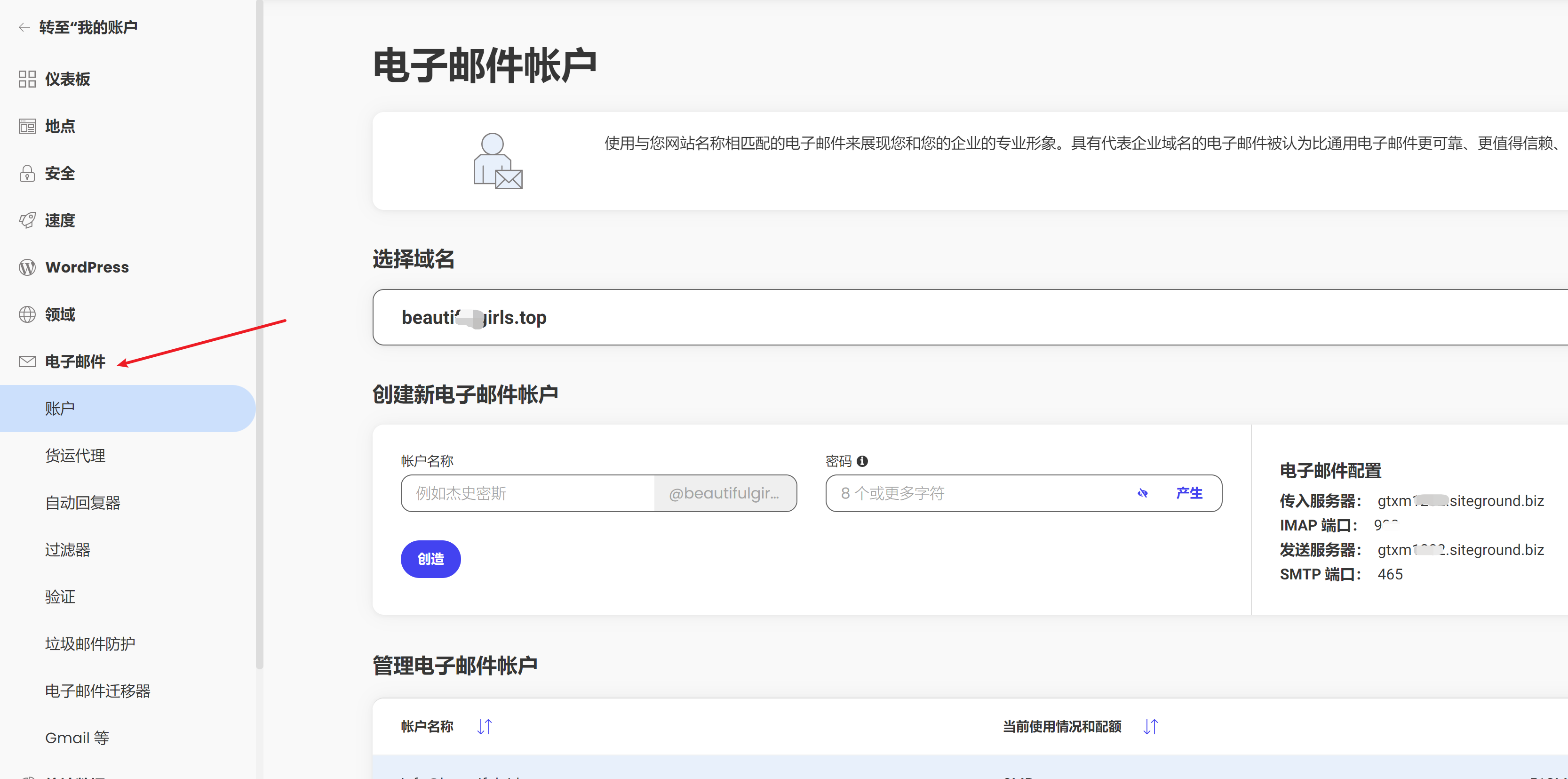Select 账户 in the email submenu
The height and width of the screenshot is (779, 1568).
click(x=60, y=408)
